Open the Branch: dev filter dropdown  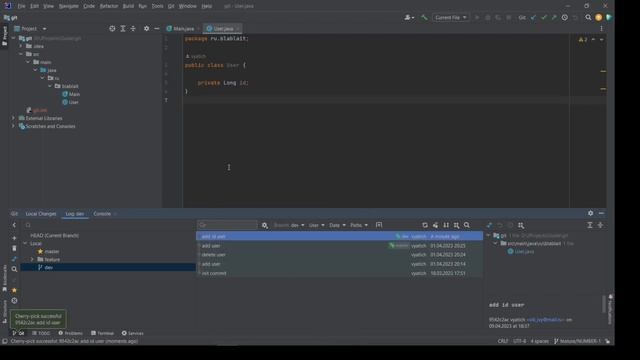click(x=289, y=225)
